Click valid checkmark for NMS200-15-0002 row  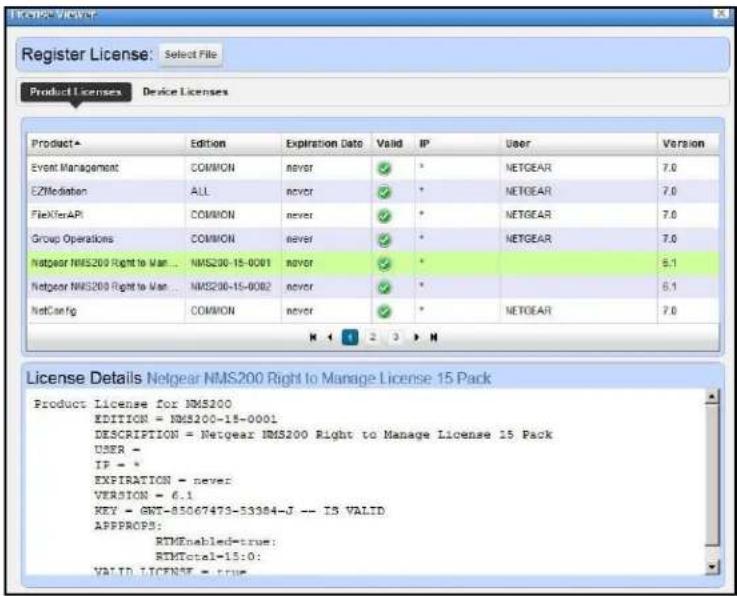(x=384, y=287)
